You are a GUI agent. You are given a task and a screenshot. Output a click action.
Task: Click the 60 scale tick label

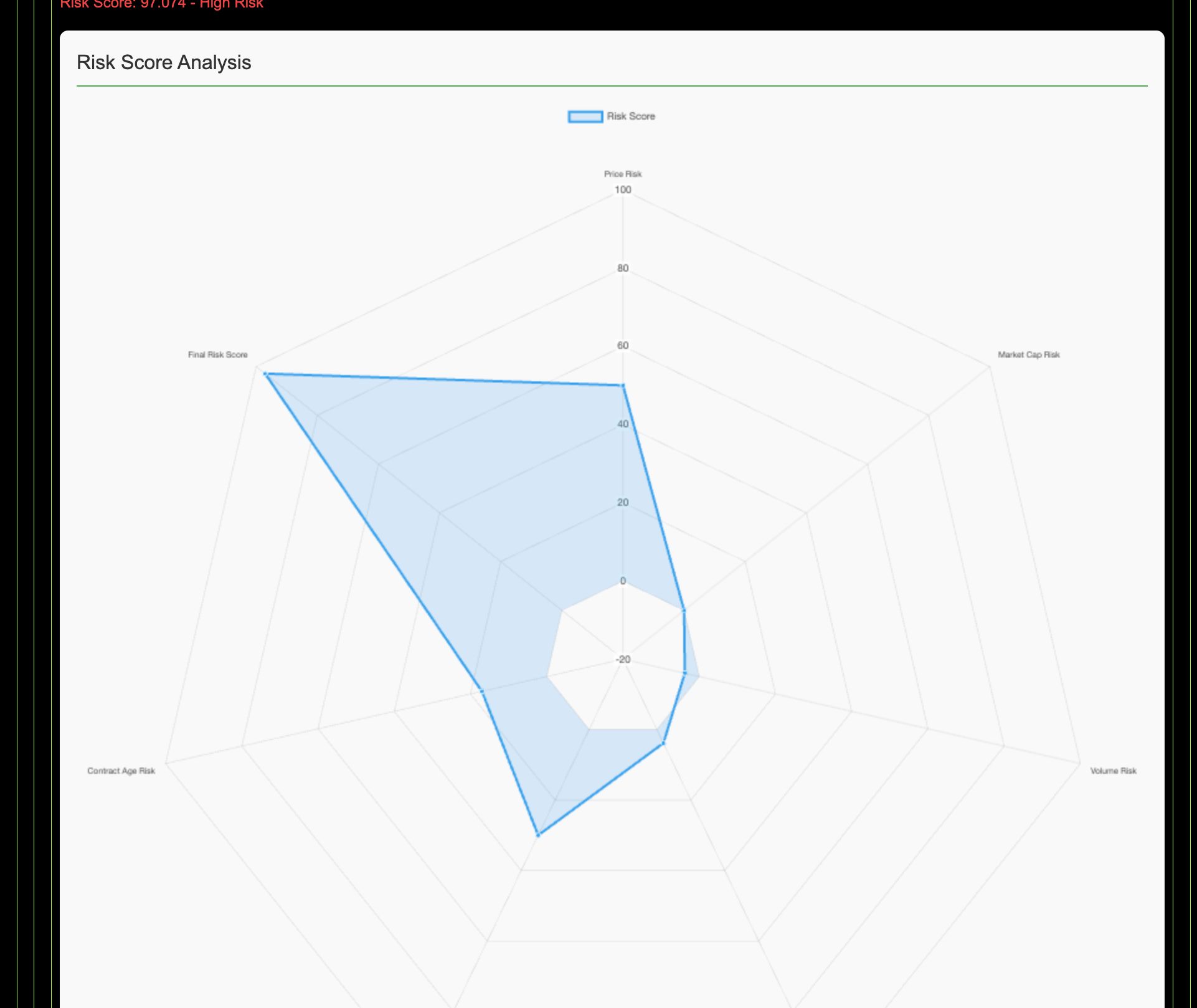[623, 346]
